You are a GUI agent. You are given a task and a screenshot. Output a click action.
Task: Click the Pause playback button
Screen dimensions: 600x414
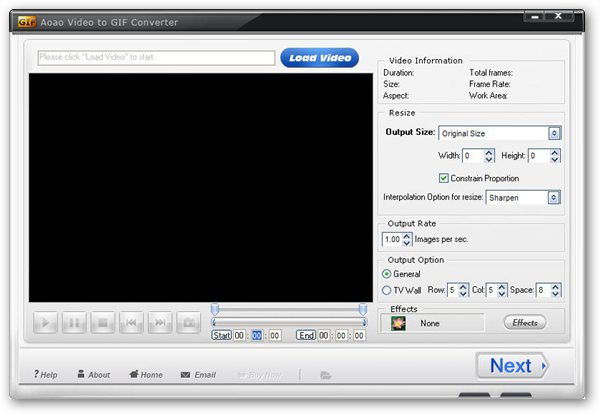(x=74, y=323)
